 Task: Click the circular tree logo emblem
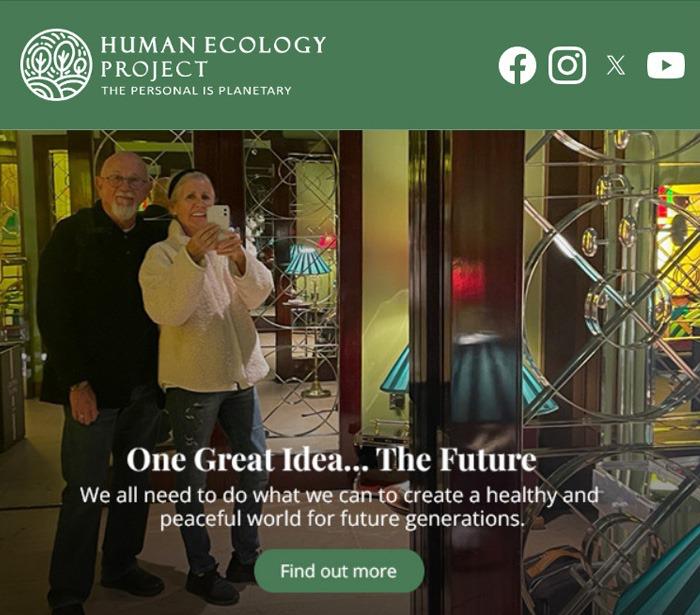click(56, 65)
